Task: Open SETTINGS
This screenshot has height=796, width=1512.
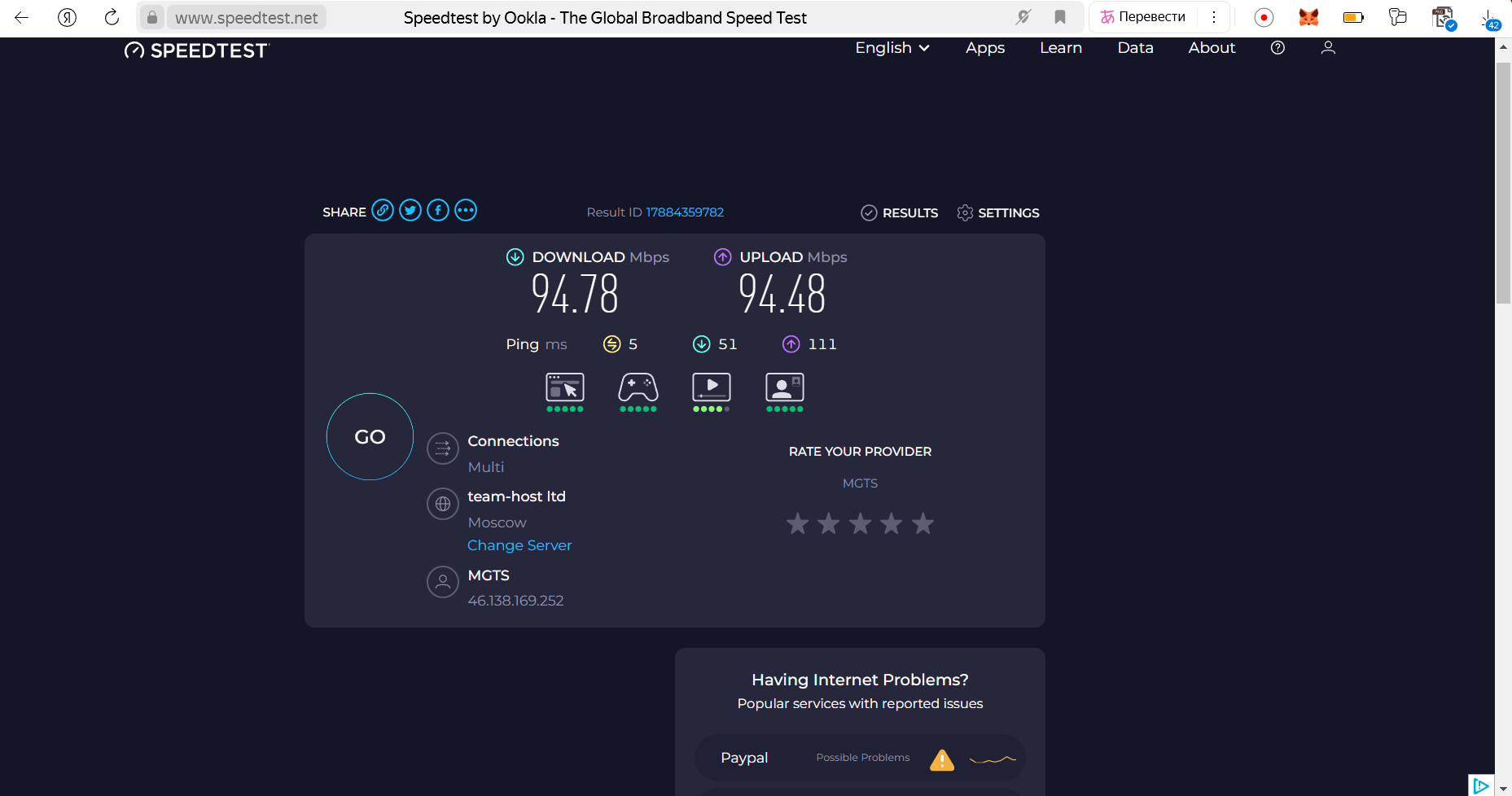Action: click(x=998, y=212)
